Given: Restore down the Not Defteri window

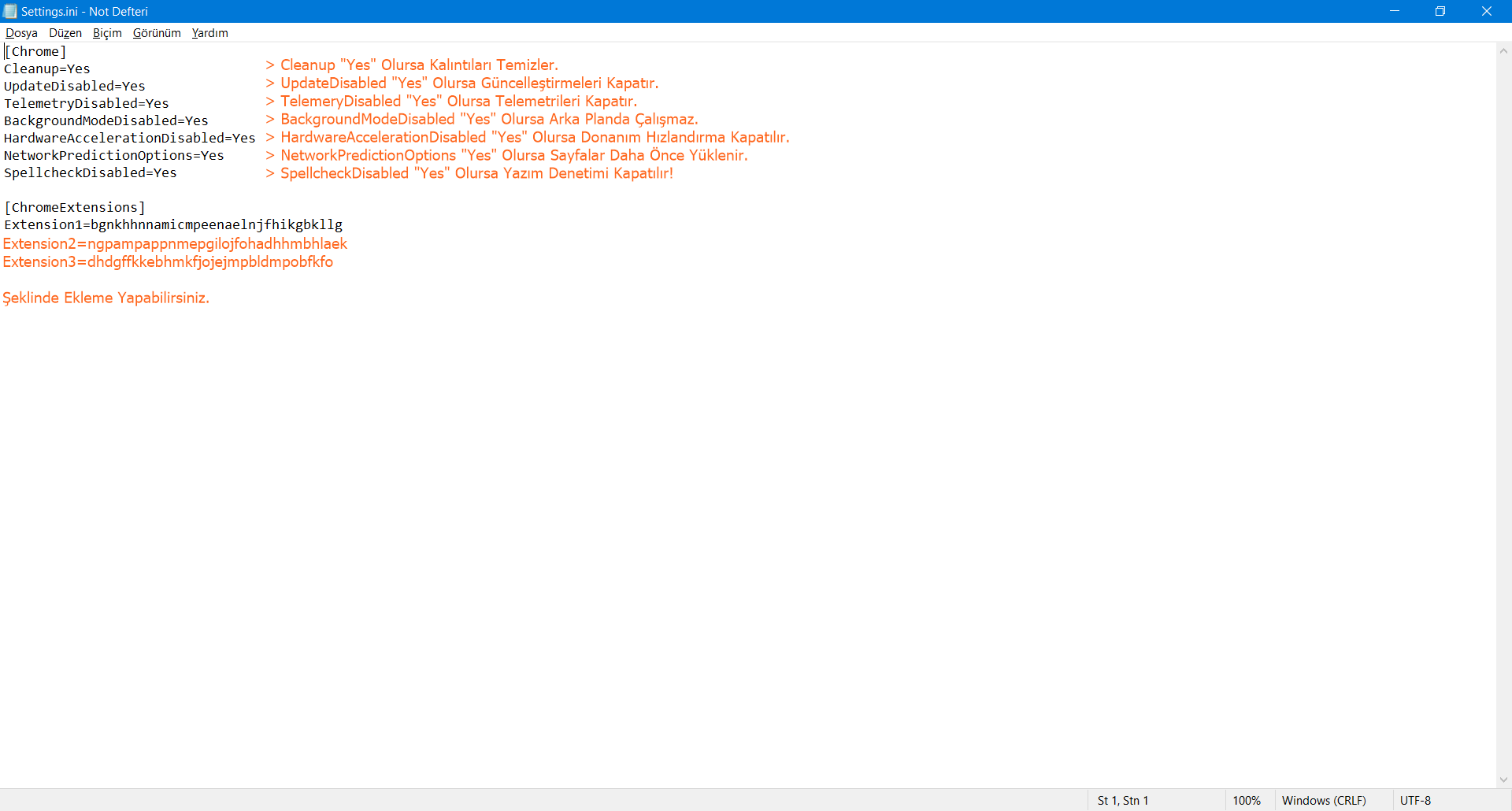Looking at the screenshot, I should click(x=1440, y=11).
